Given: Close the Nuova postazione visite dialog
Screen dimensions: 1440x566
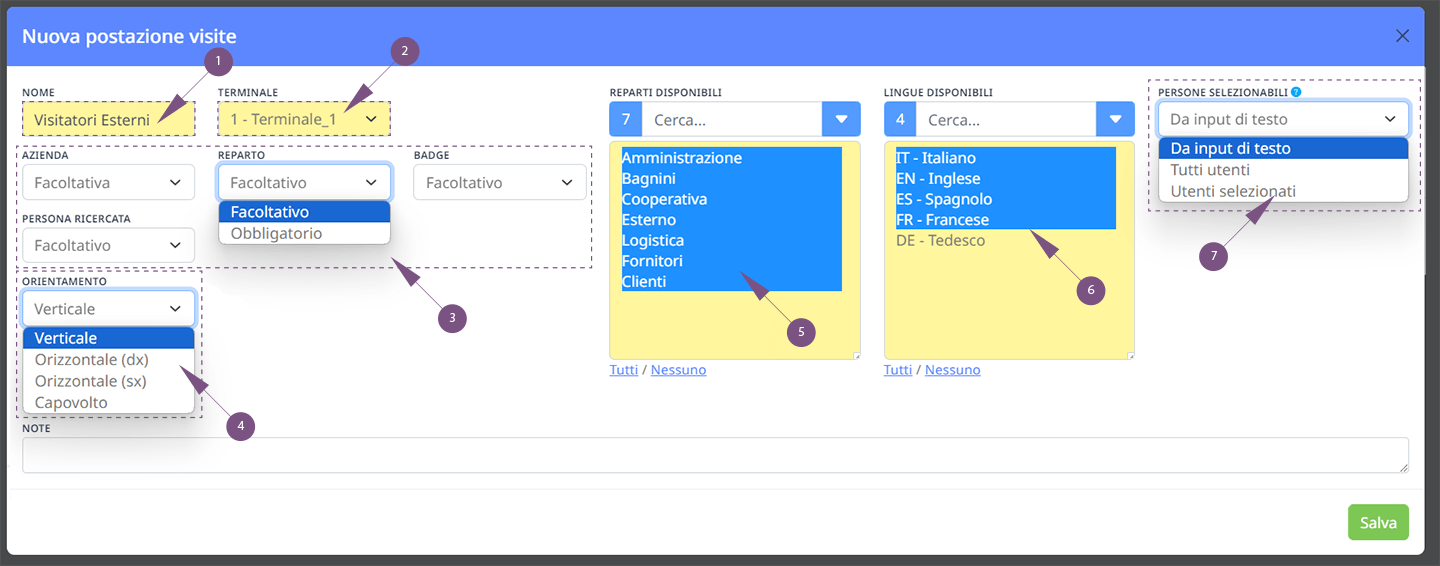Looking at the screenshot, I should (1402, 36).
